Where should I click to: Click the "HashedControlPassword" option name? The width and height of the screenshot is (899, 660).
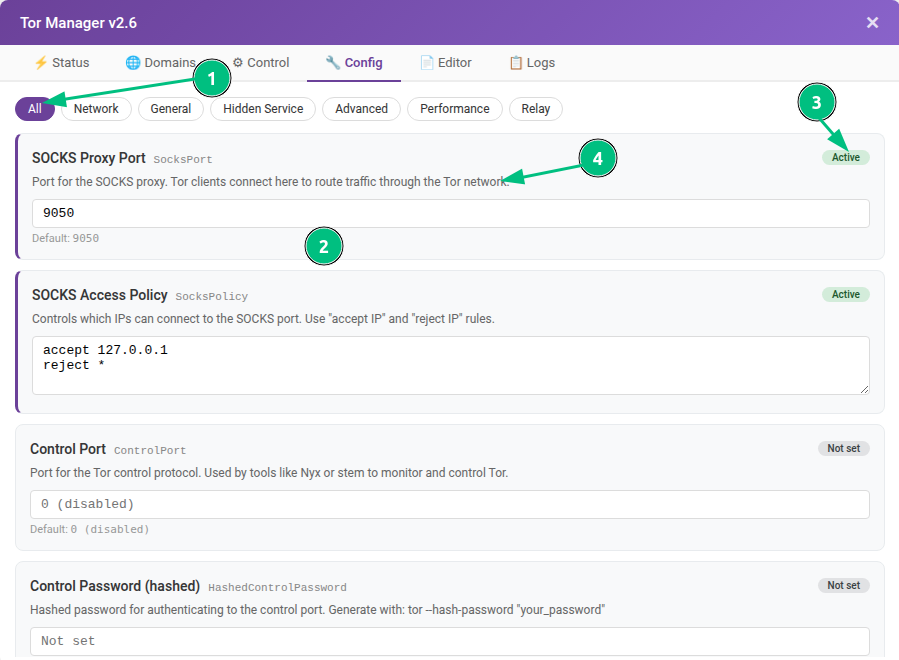pyautogui.click(x=277, y=588)
